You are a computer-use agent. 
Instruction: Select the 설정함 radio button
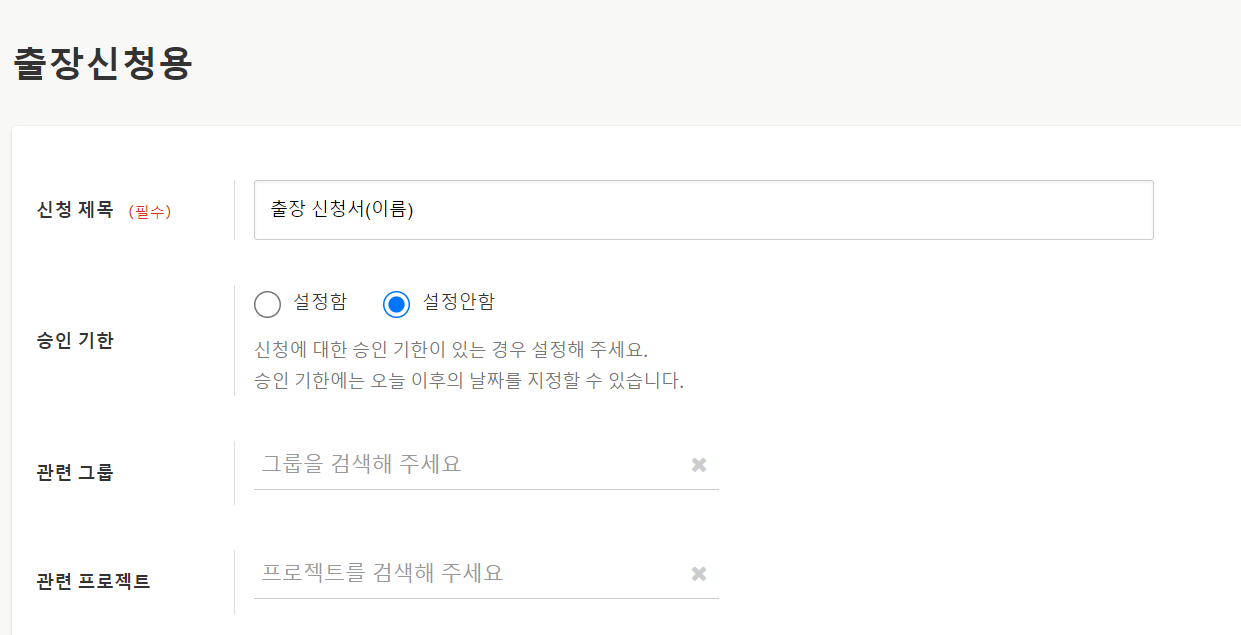268,304
